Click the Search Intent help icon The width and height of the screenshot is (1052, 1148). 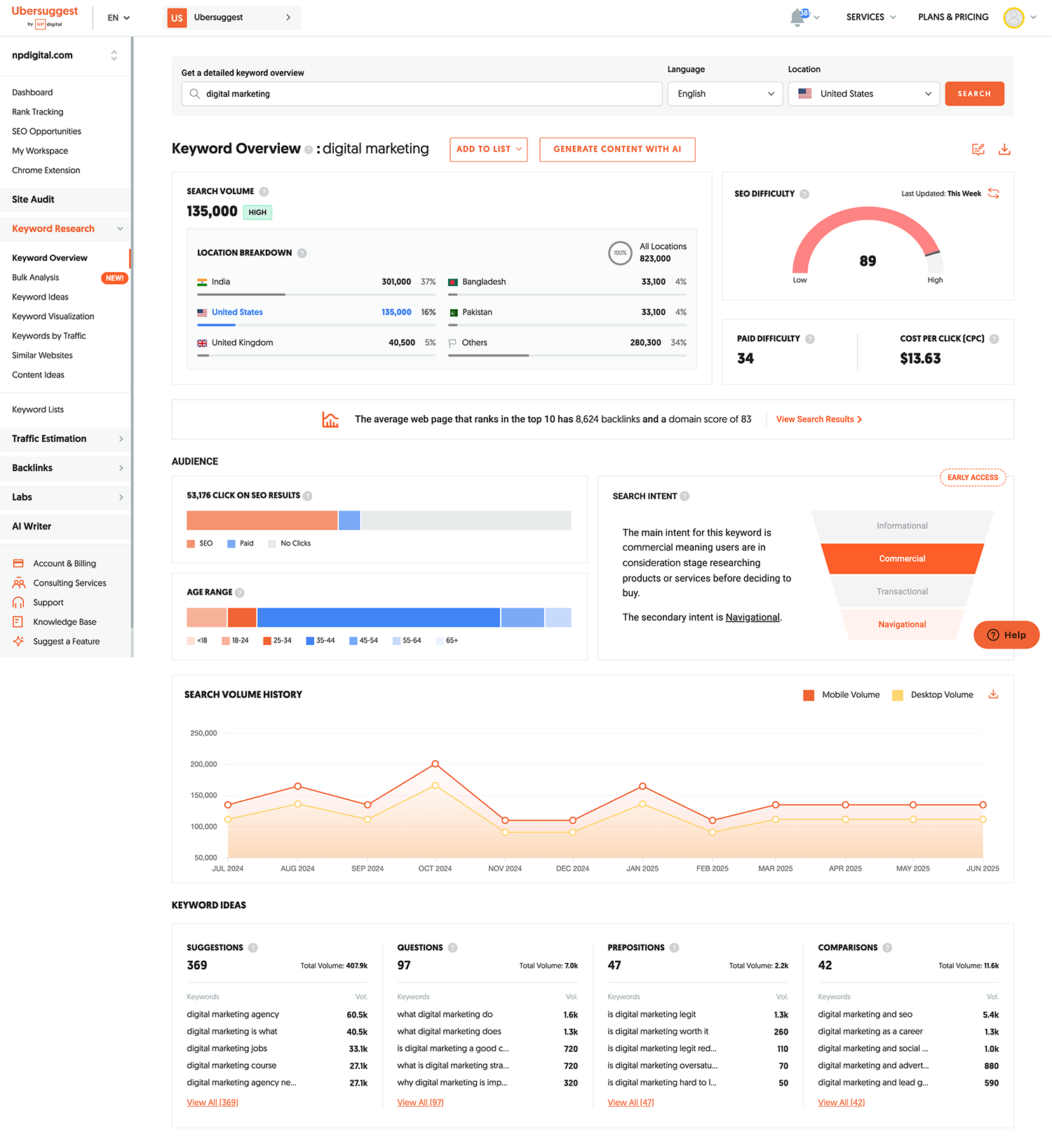[x=685, y=496]
